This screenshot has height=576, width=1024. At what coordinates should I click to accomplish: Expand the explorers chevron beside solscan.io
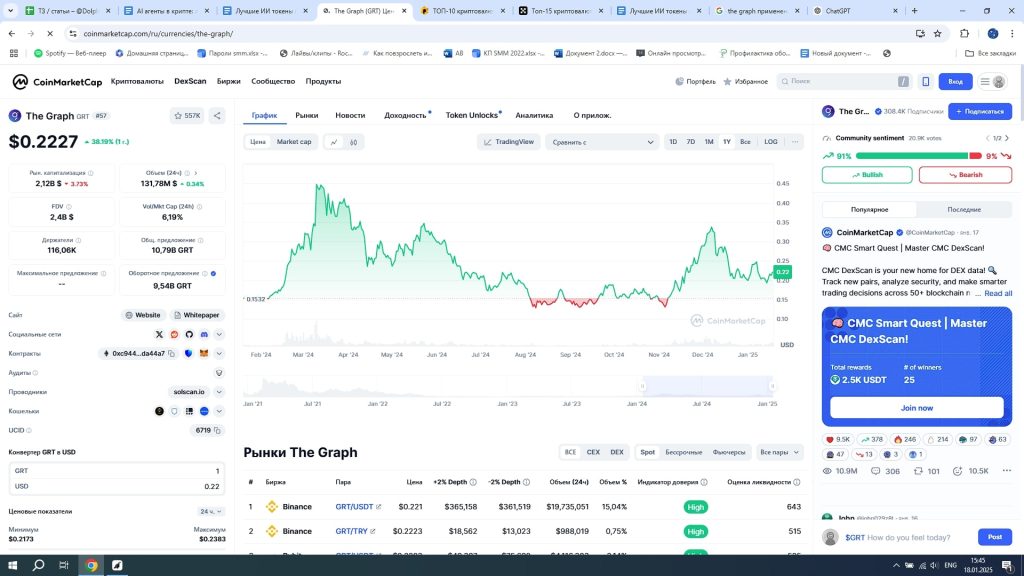pyautogui.click(x=219, y=392)
